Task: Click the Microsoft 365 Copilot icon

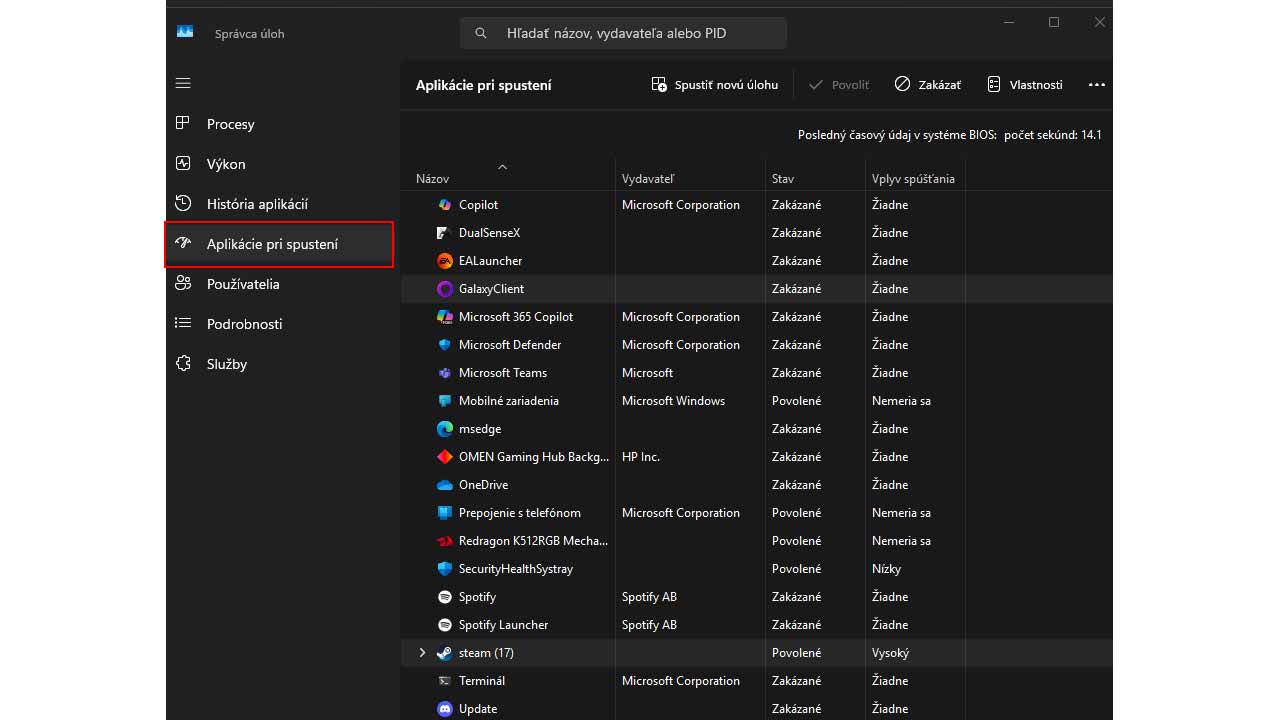Action: [x=445, y=317]
